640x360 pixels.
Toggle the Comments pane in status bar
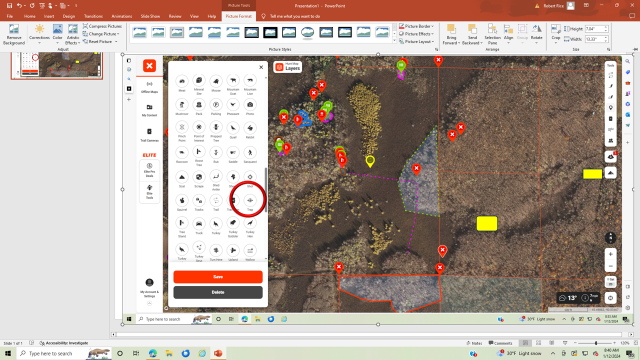tap(500, 343)
